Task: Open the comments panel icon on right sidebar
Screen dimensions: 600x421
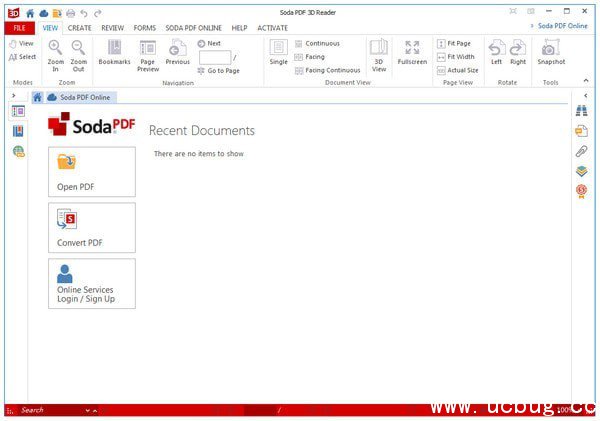Action: 582,131
